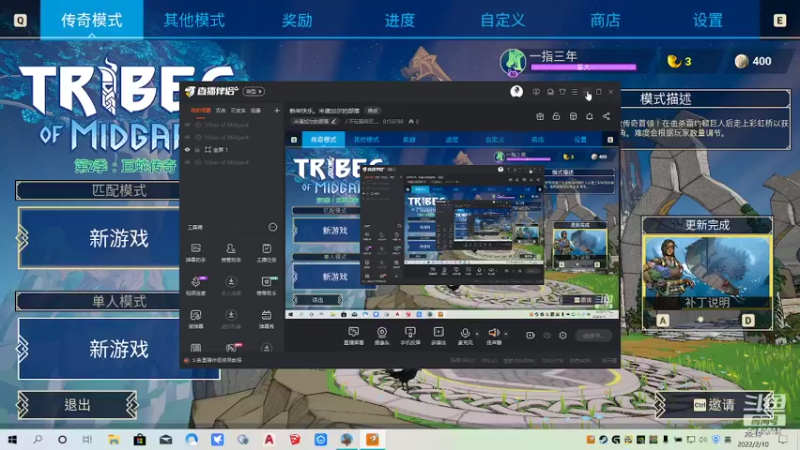
Task: Click the padlock icon above the preview
Action: [556, 116]
